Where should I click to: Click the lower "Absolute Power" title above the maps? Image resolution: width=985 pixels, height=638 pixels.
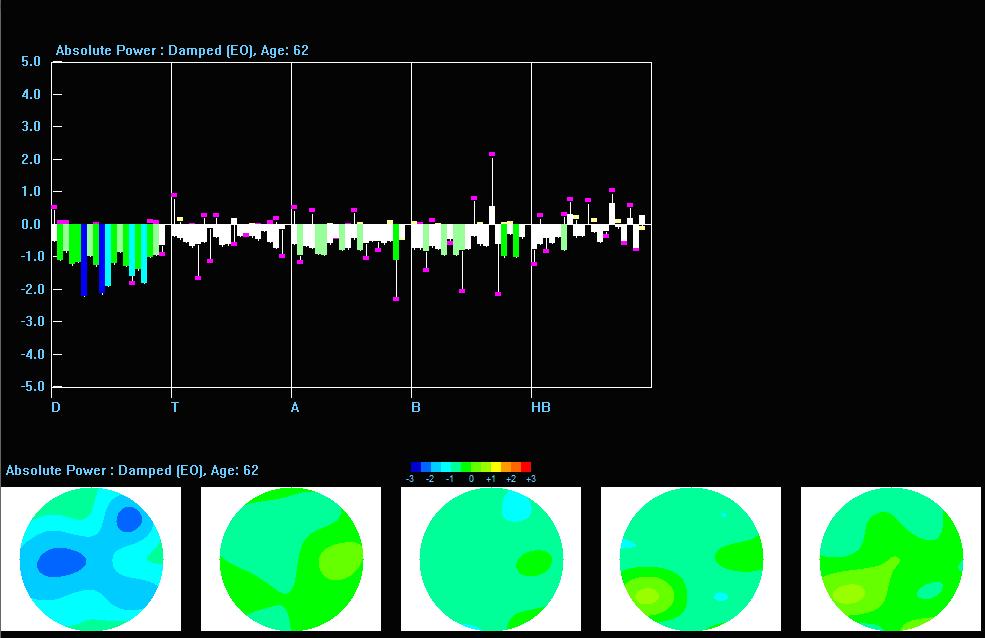point(131,470)
